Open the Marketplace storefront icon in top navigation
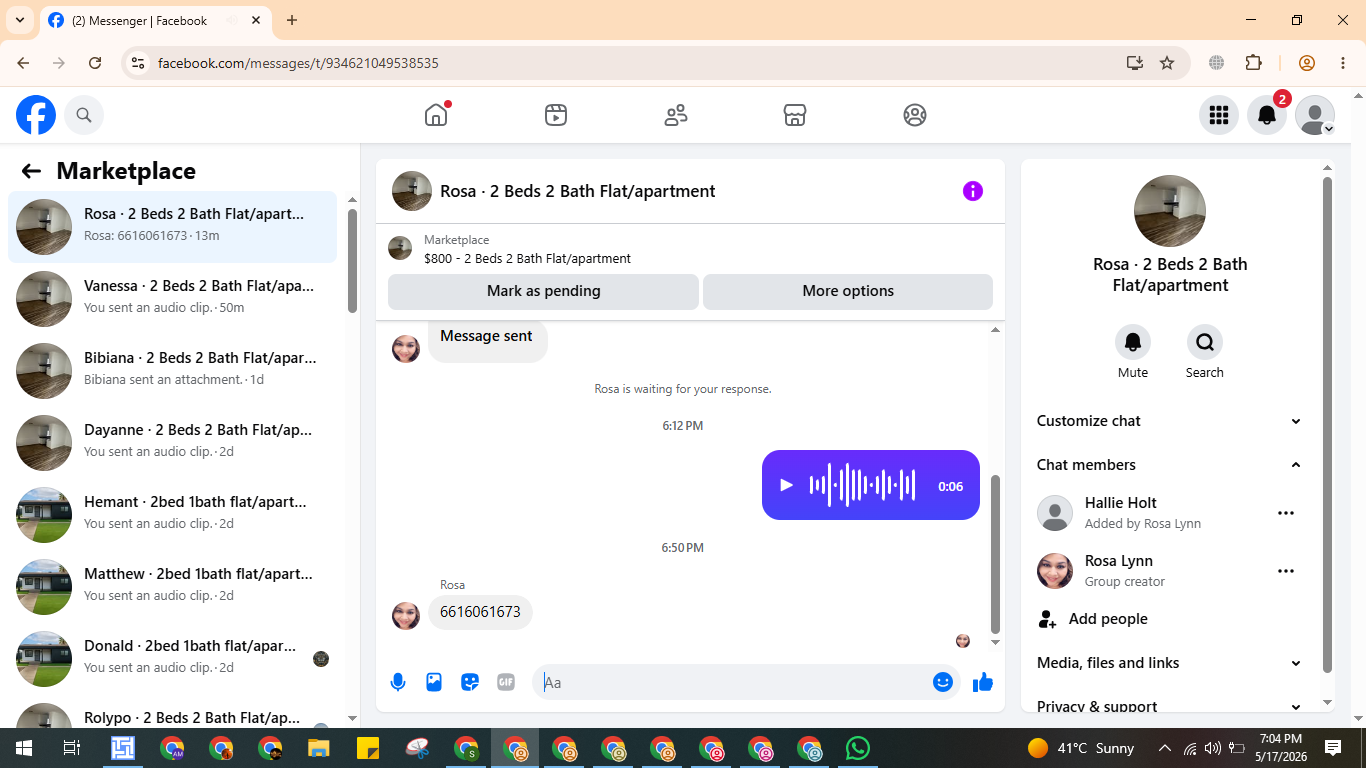 tap(795, 115)
